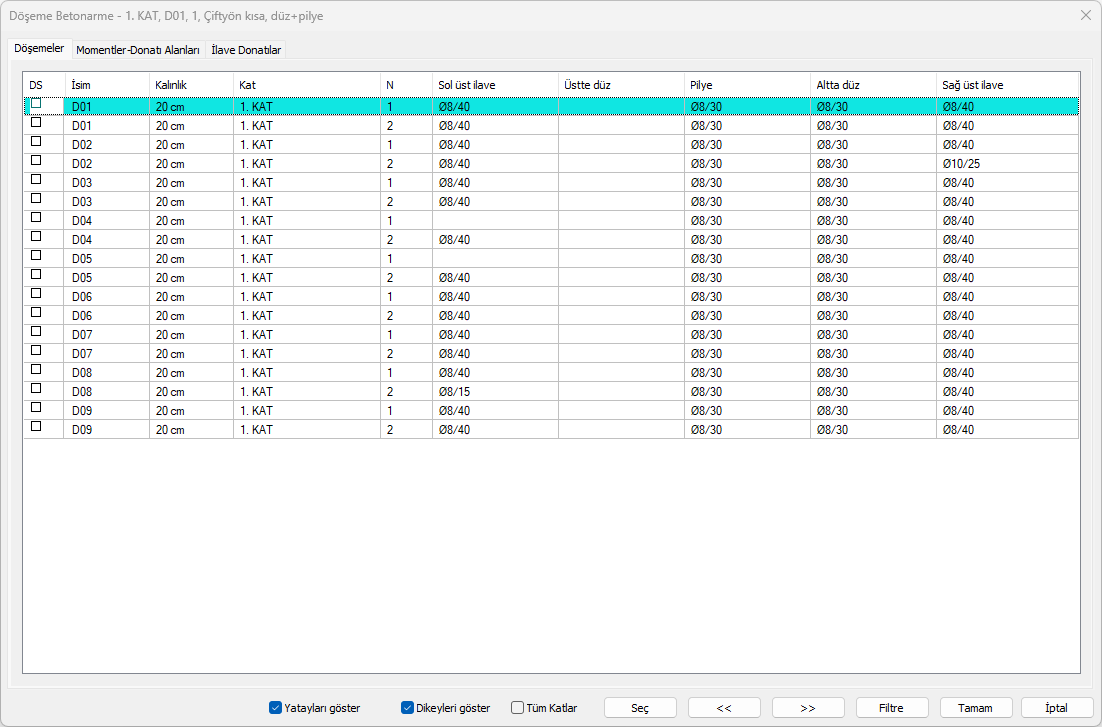1102x727 pixels.
Task: Select the Döşemeler tab
Action: [x=39, y=48]
